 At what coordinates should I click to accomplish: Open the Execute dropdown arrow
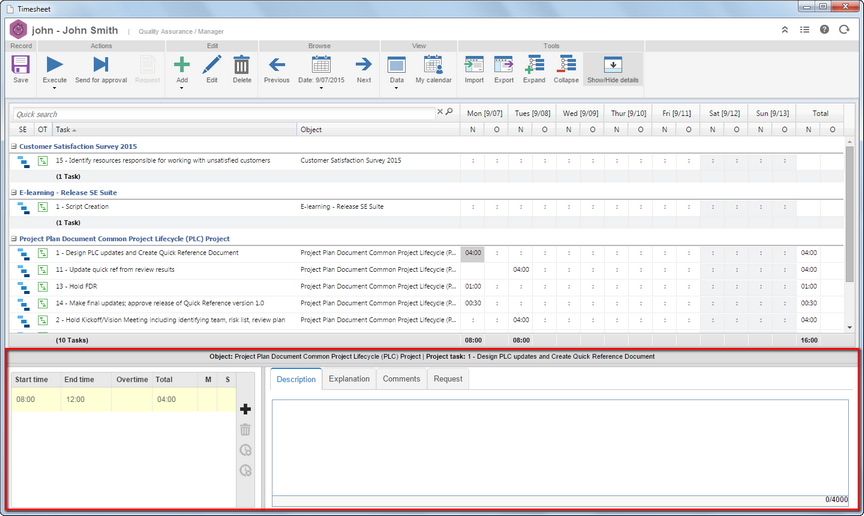tap(55, 88)
